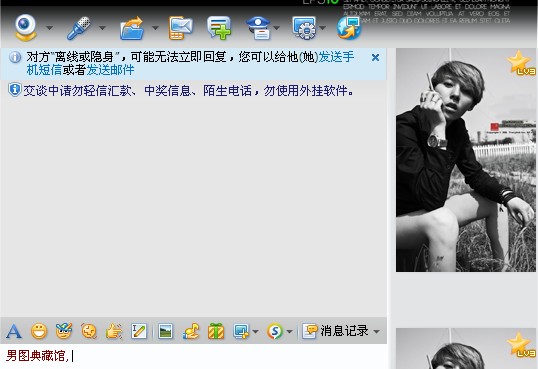Open the magic emoticon icon
Screen dimensions: 538x369
click(64, 331)
